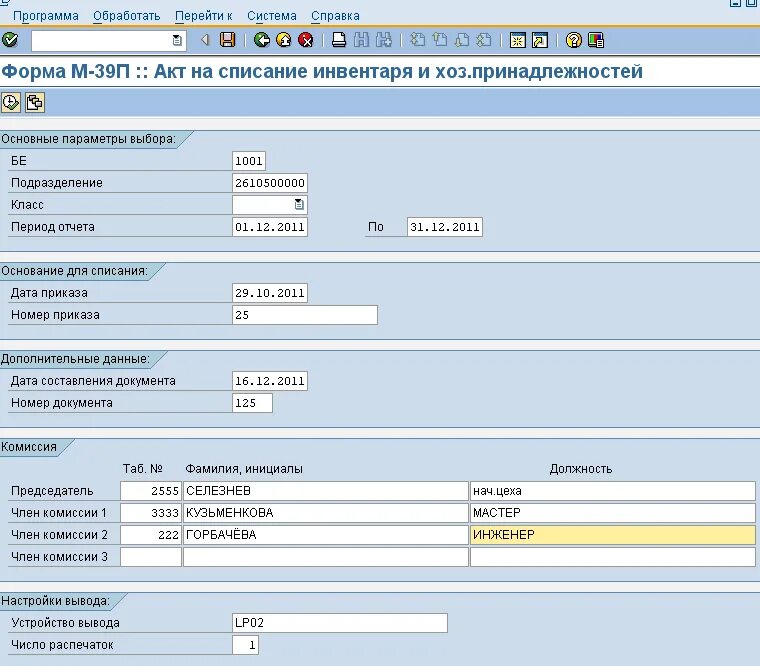Click the yellow Help question mark icon

(573, 40)
